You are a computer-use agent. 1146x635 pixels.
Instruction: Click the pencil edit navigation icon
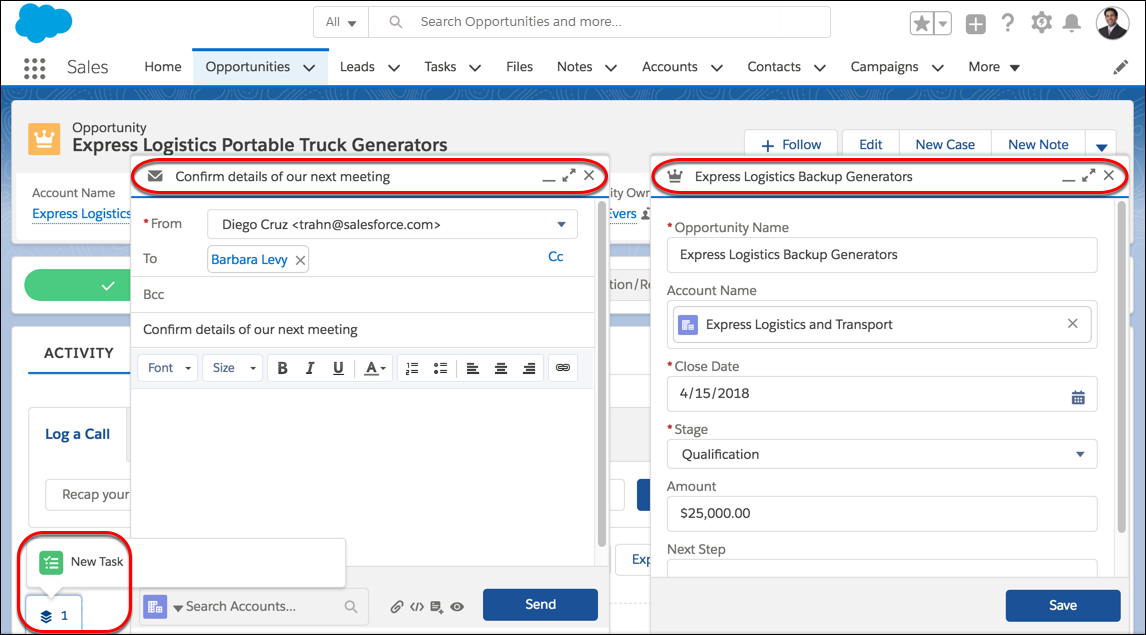[1120, 67]
